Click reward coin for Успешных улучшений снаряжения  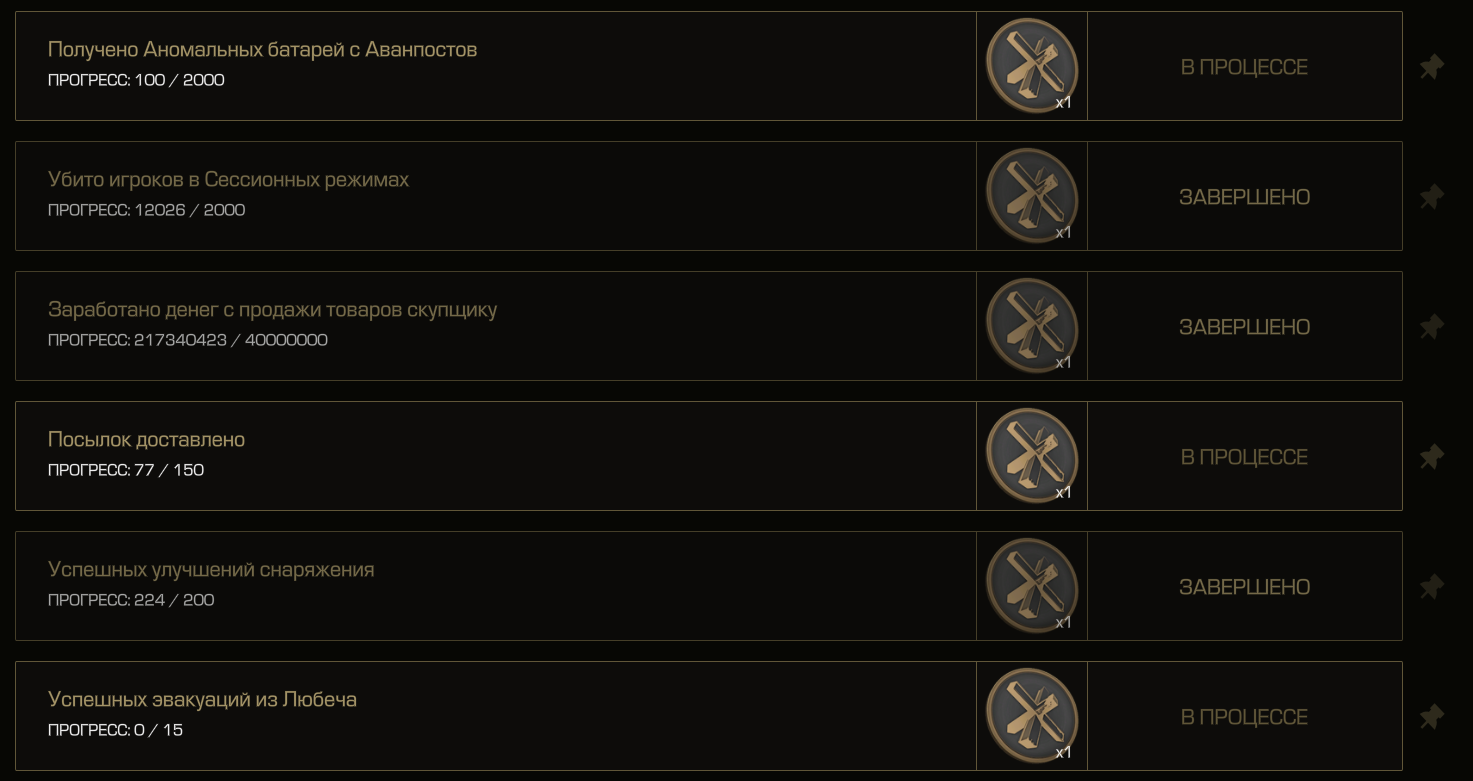(1032, 586)
